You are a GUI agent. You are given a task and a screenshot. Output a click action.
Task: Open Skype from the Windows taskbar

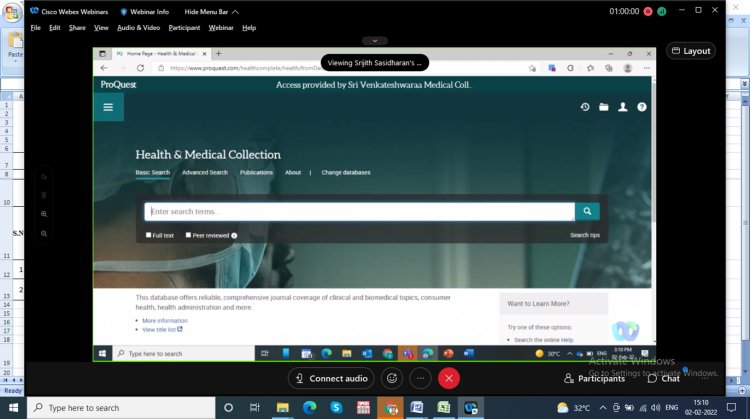[336, 408]
